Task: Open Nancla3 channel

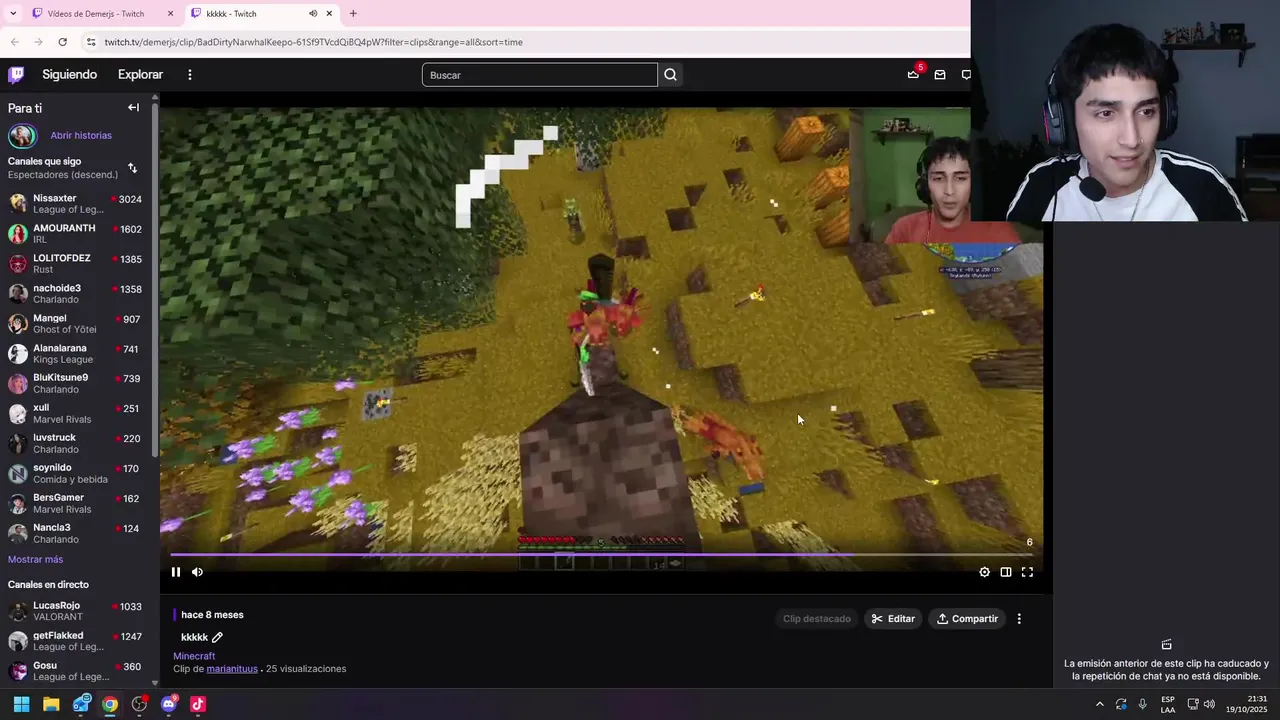Action: point(76,533)
